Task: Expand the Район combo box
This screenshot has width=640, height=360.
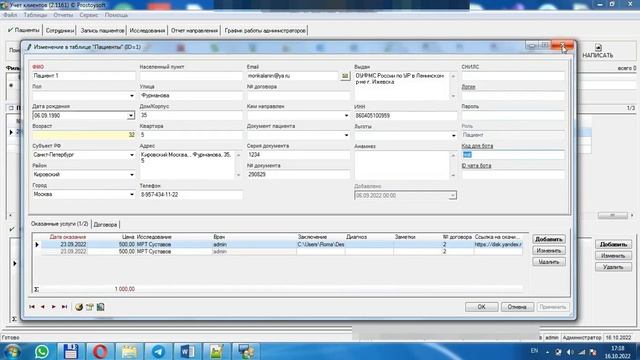Action: (131, 175)
